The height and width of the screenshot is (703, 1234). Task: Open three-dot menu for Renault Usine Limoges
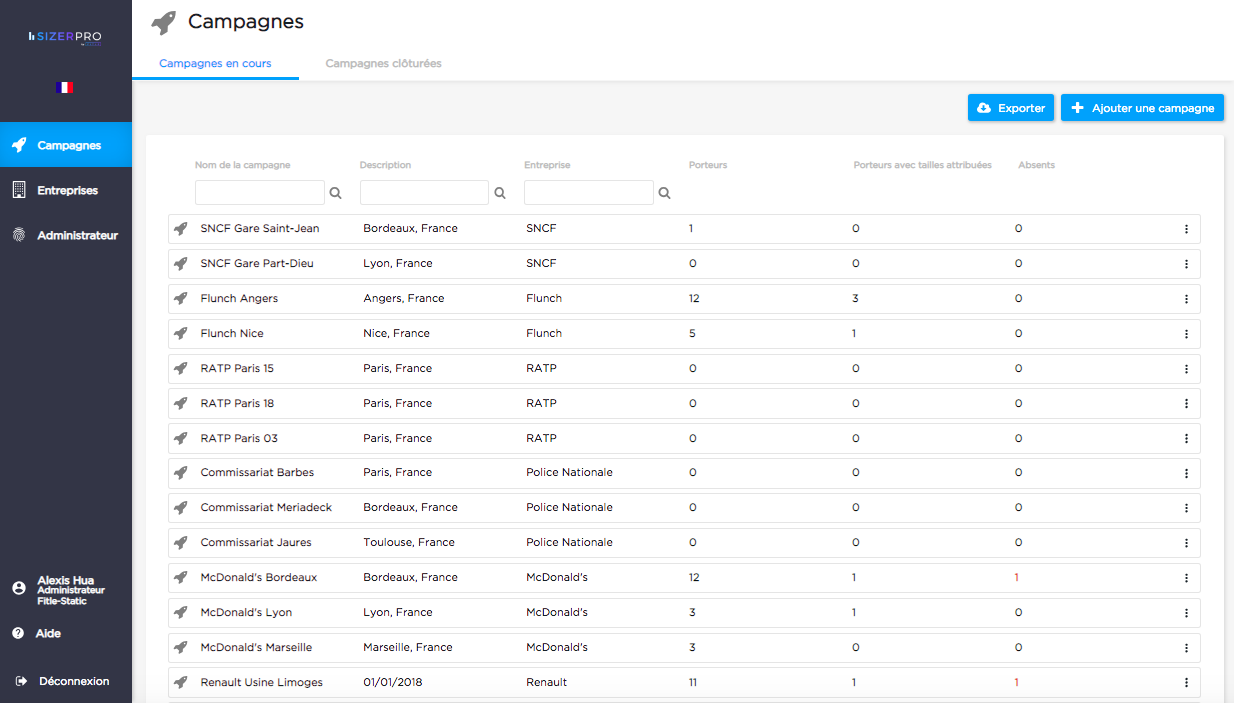coord(1186,683)
